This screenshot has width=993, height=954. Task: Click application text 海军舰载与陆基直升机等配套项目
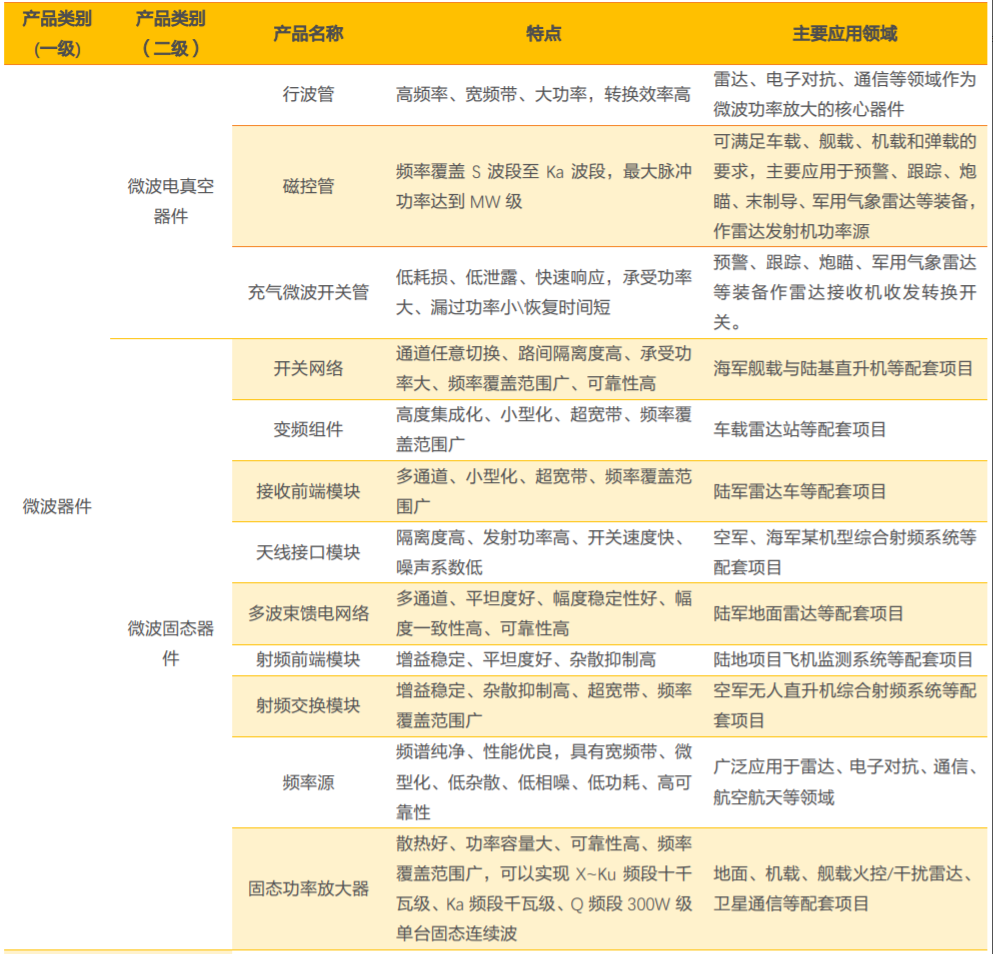click(843, 368)
